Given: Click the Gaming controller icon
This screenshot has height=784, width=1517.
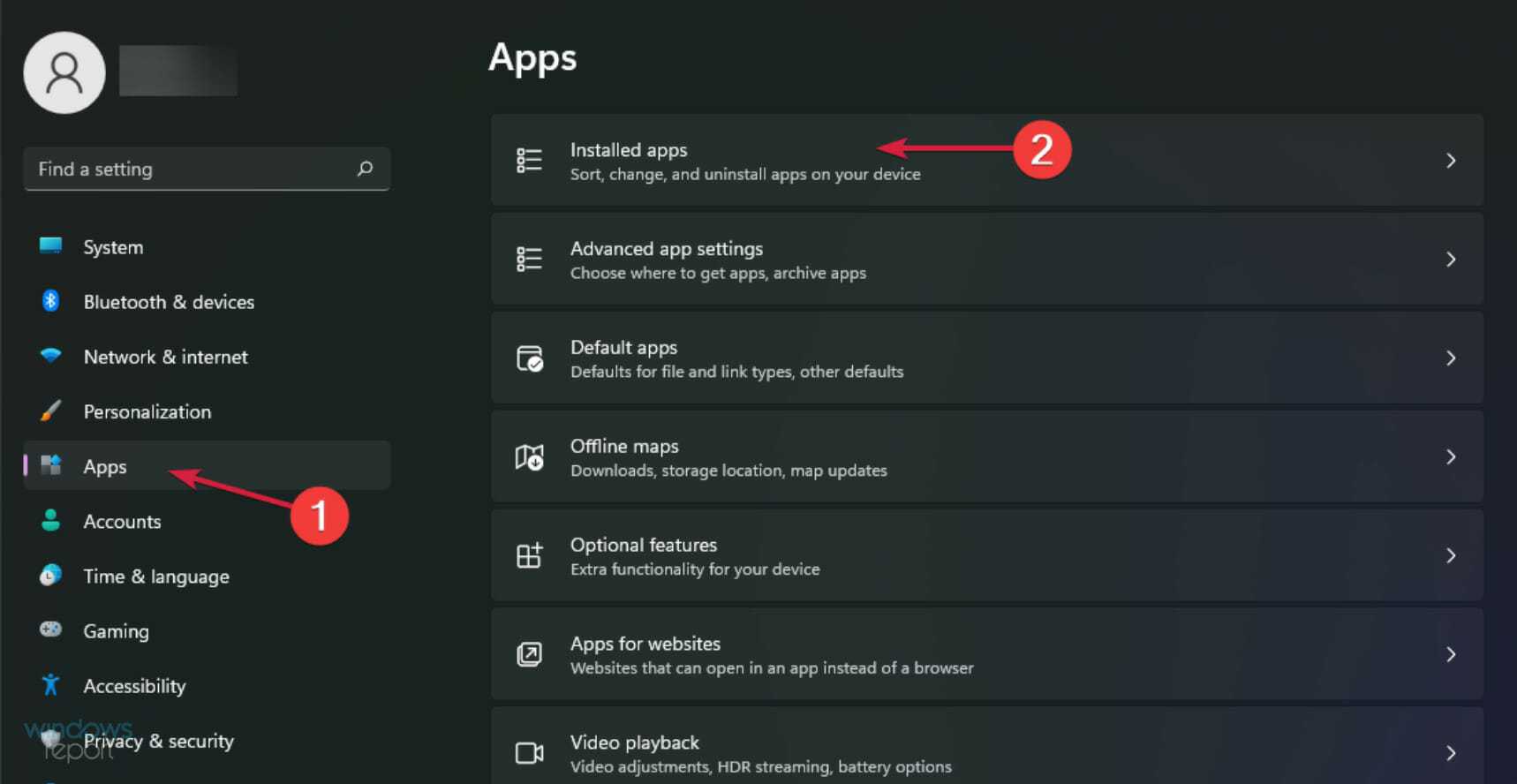Looking at the screenshot, I should (x=50, y=629).
